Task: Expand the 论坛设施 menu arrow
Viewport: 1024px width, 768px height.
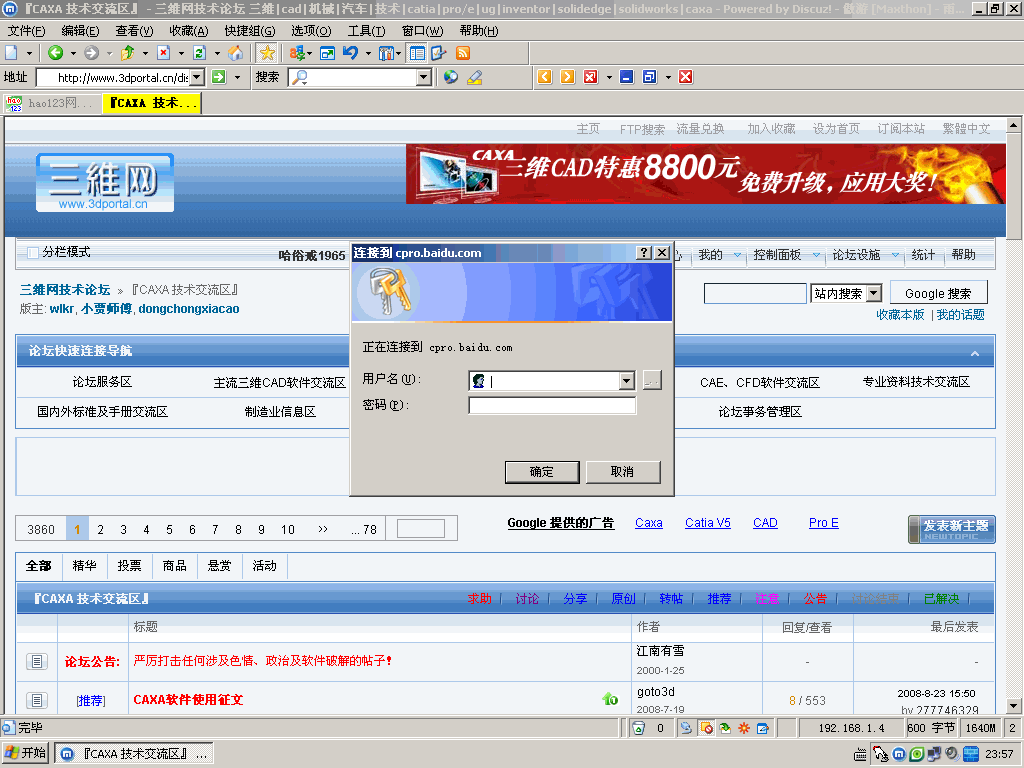Action: point(895,255)
